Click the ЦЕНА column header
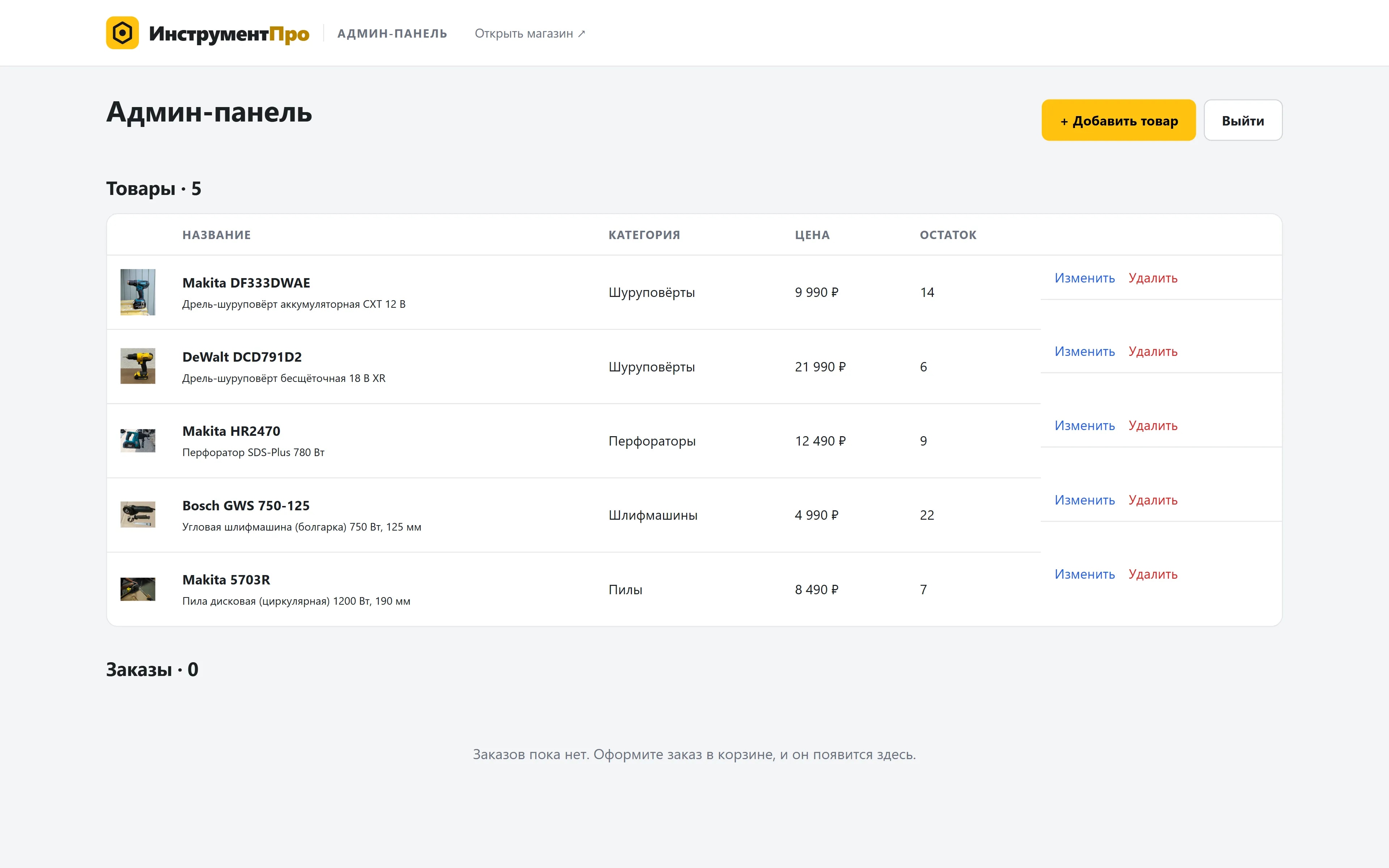Screen dimensions: 1389x868 coord(812,235)
